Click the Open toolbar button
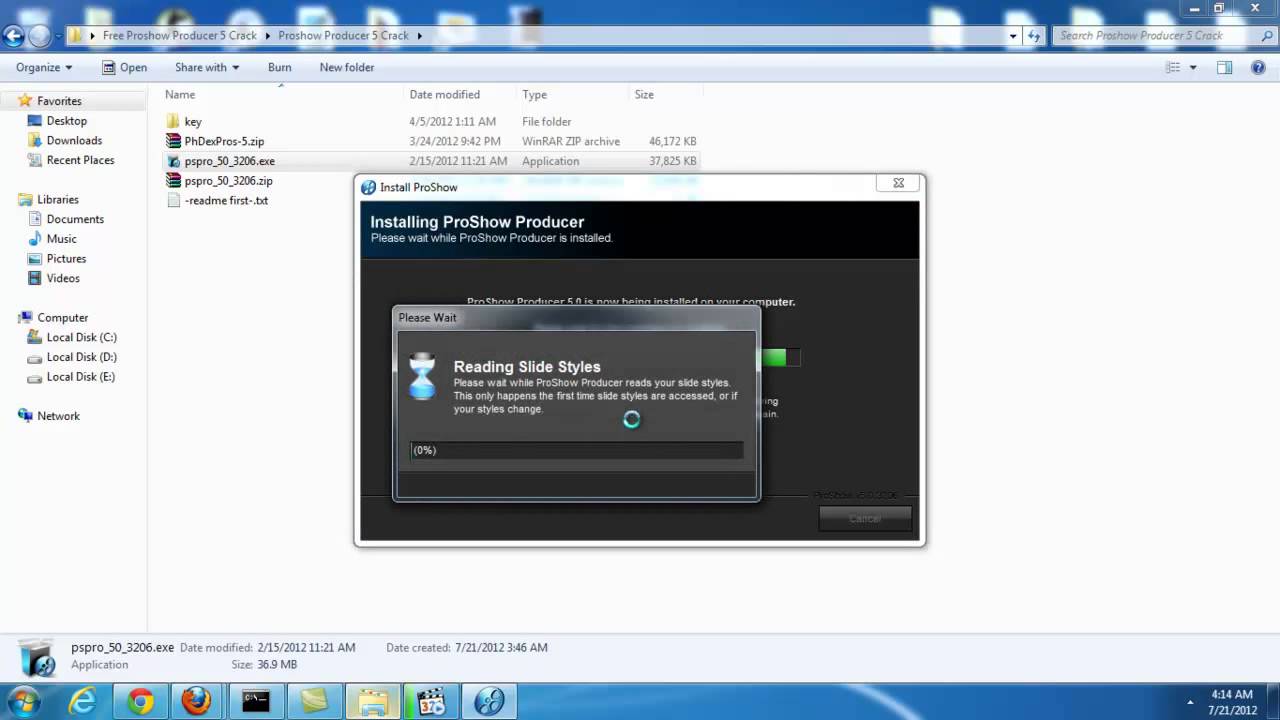The height and width of the screenshot is (720, 1280). 124,67
